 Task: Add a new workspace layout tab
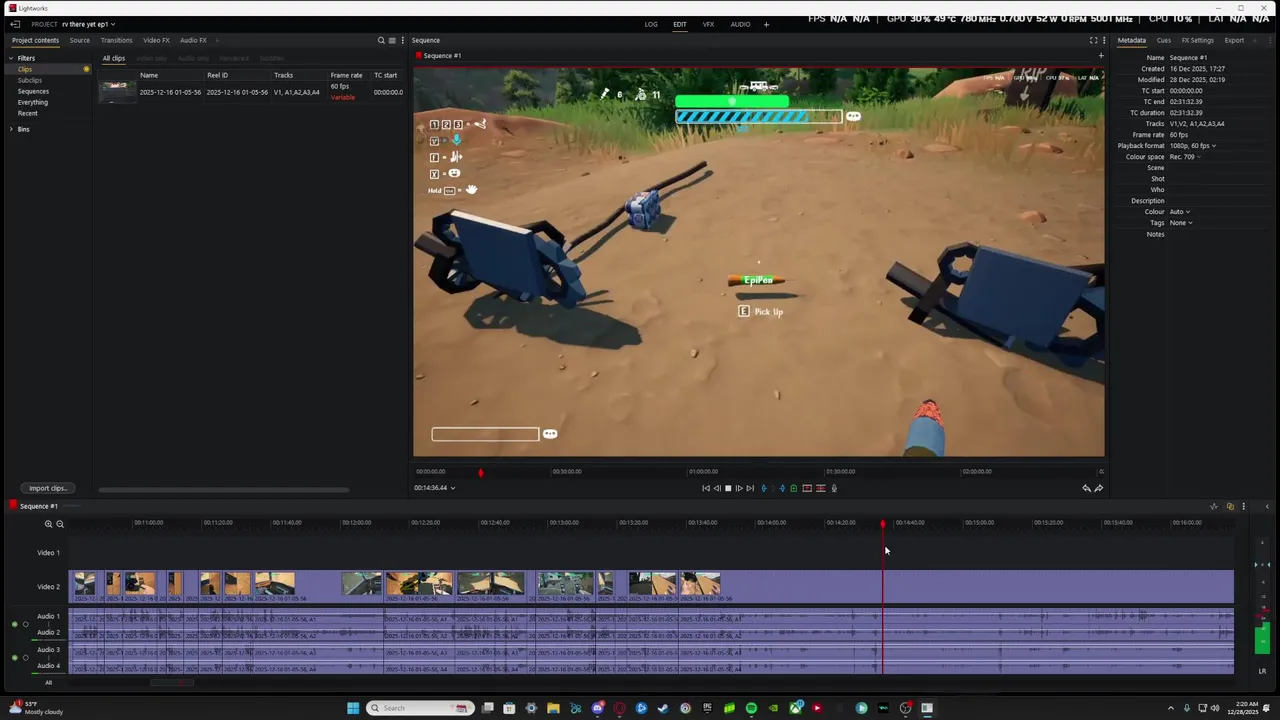click(x=766, y=24)
